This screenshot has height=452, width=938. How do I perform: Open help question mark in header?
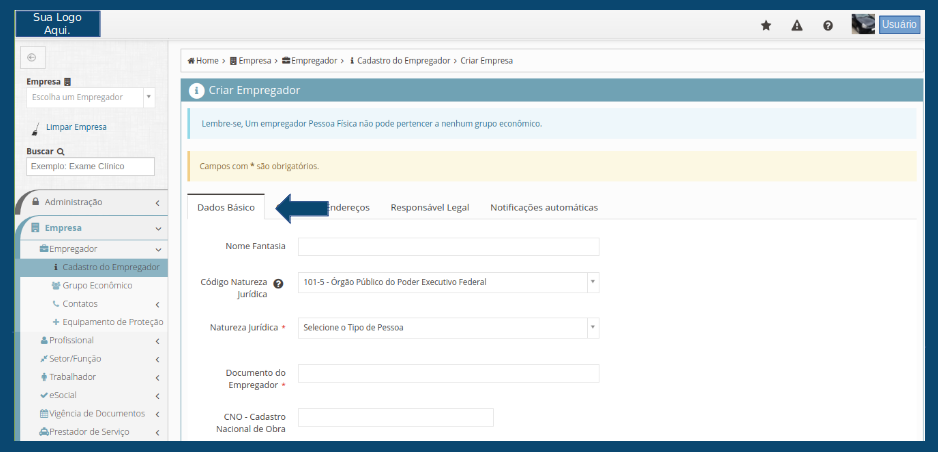pos(828,26)
